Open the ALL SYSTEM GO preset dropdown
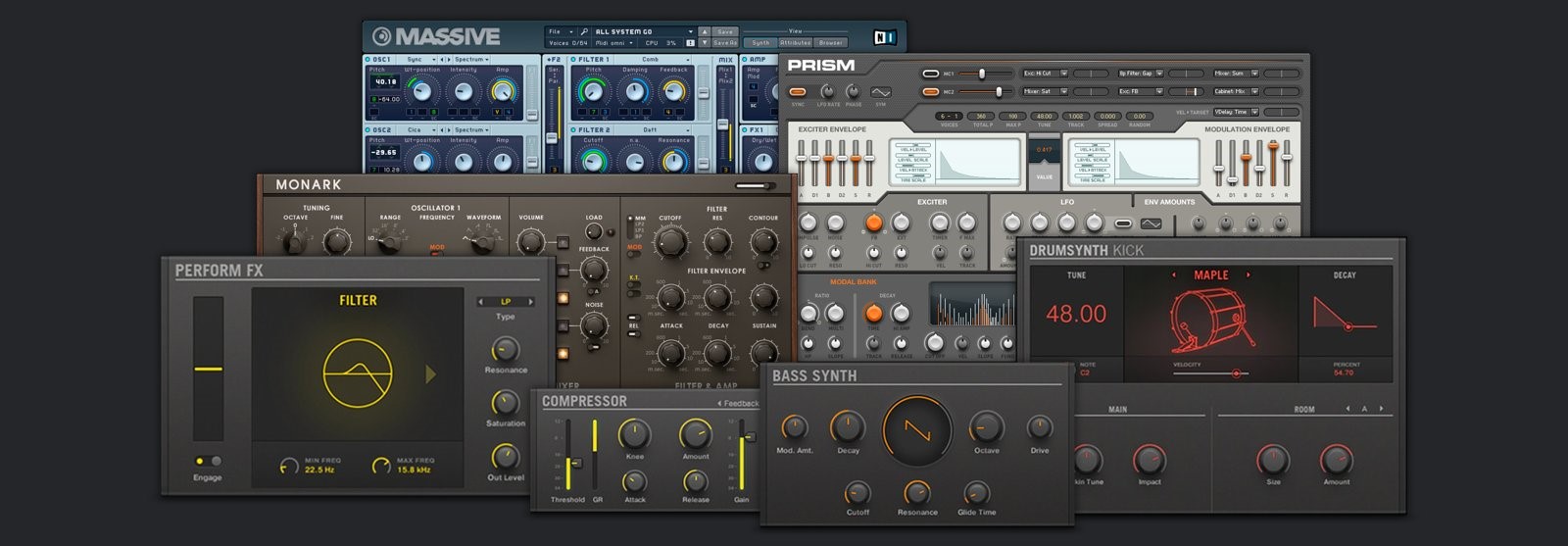 644,31
